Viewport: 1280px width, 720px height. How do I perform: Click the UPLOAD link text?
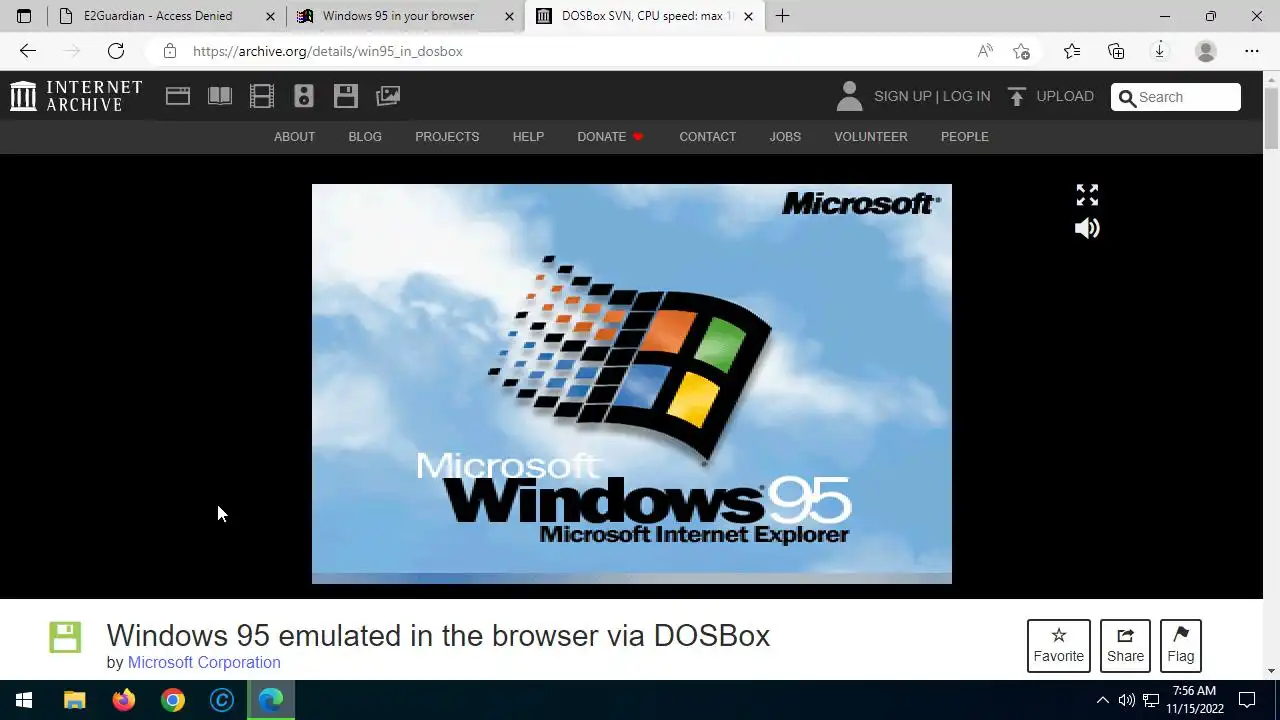(1065, 96)
